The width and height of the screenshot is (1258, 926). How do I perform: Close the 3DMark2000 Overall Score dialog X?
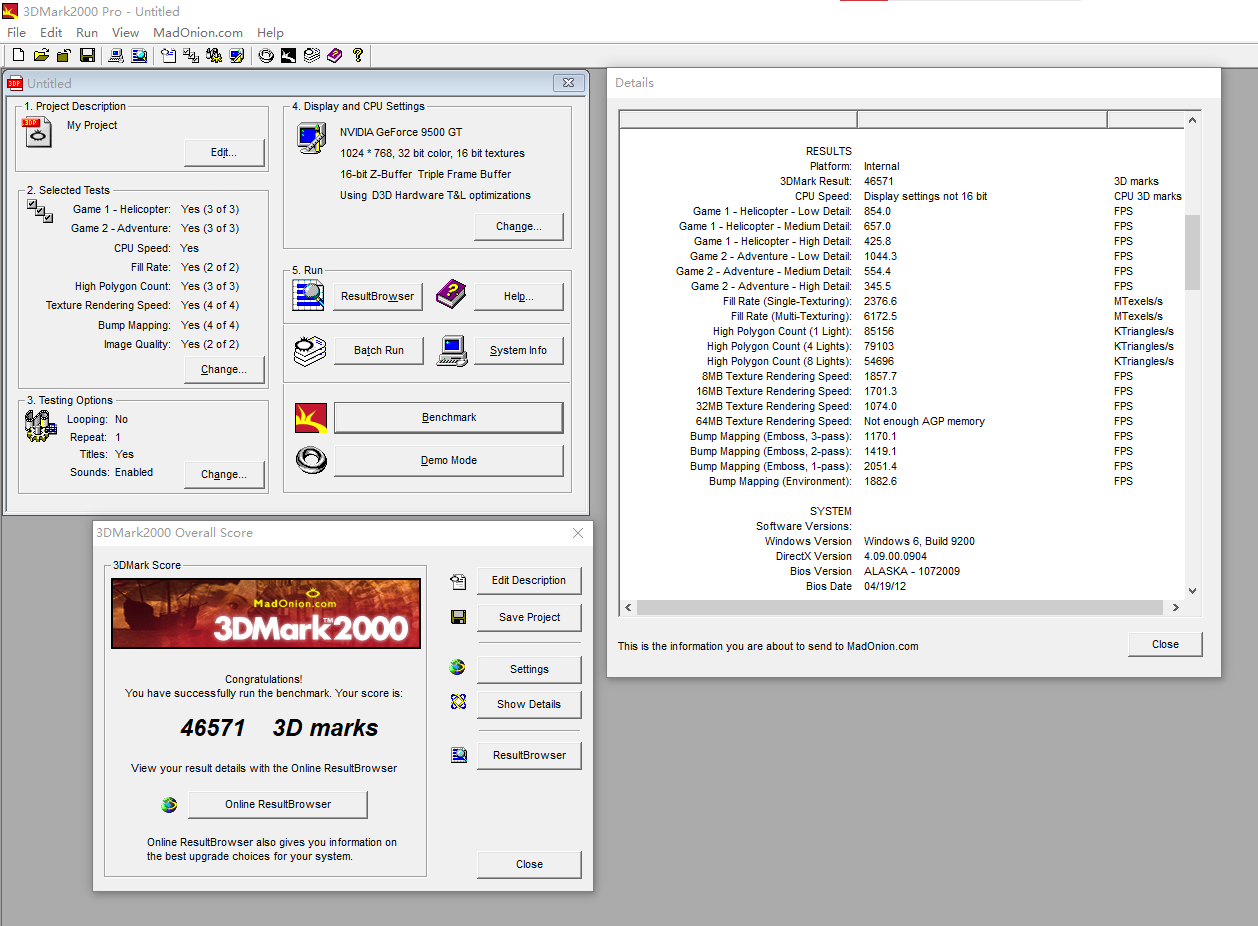click(x=578, y=533)
